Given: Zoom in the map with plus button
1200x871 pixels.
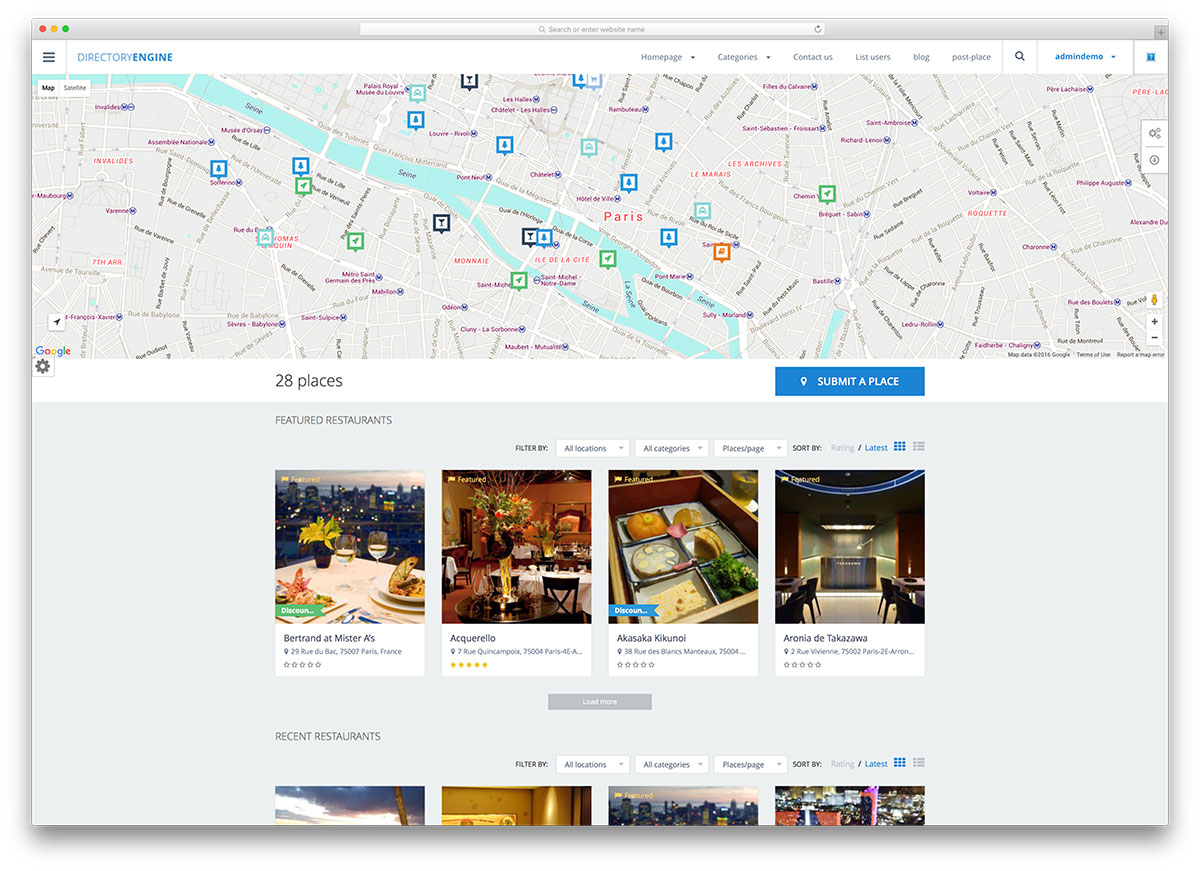Looking at the screenshot, I should [1154, 322].
